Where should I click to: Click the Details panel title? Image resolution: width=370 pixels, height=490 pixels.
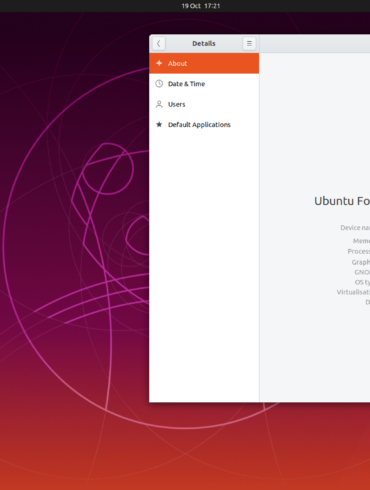(204, 43)
